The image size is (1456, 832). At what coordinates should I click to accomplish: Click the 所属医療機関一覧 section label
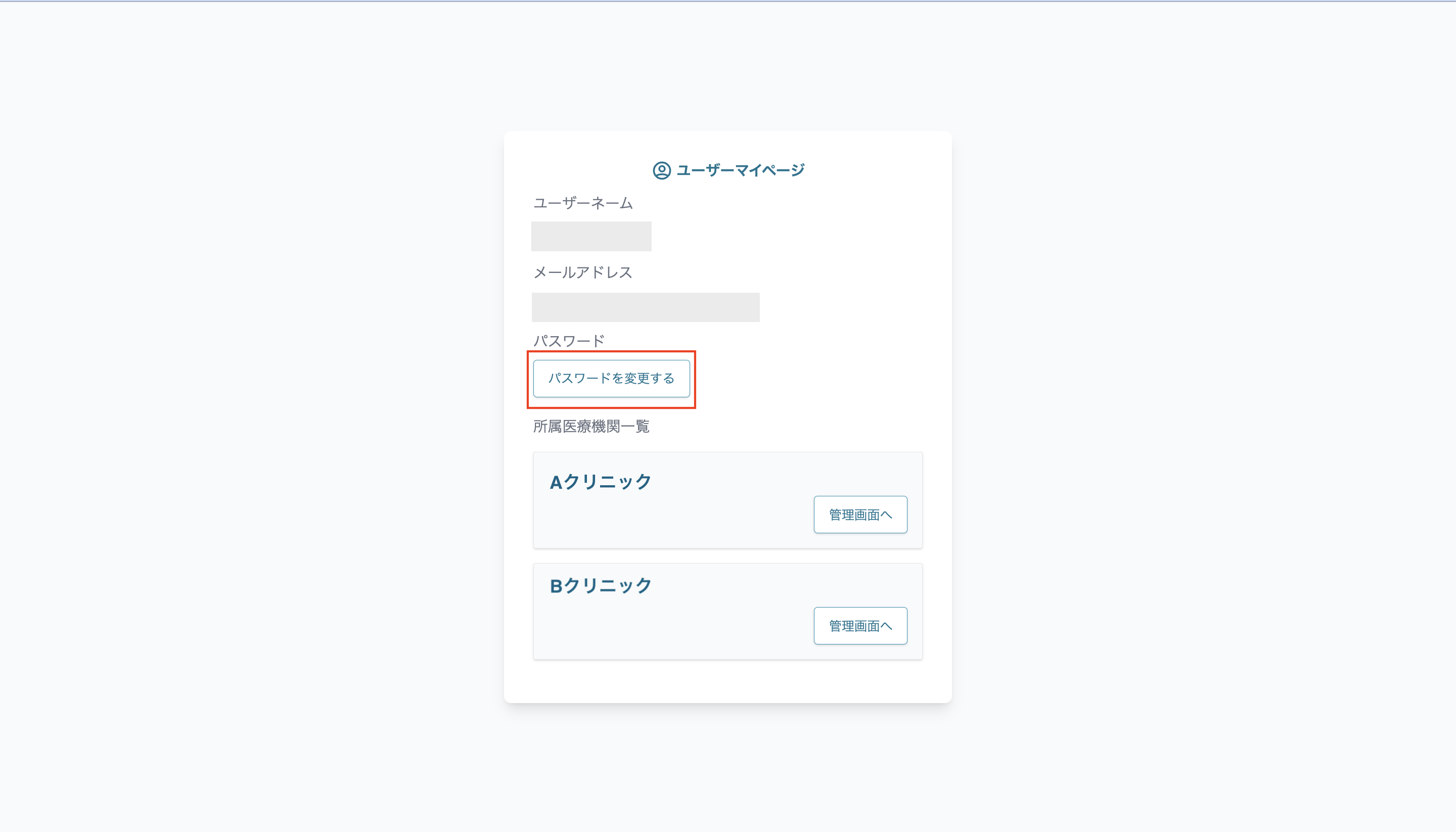click(591, 426)
